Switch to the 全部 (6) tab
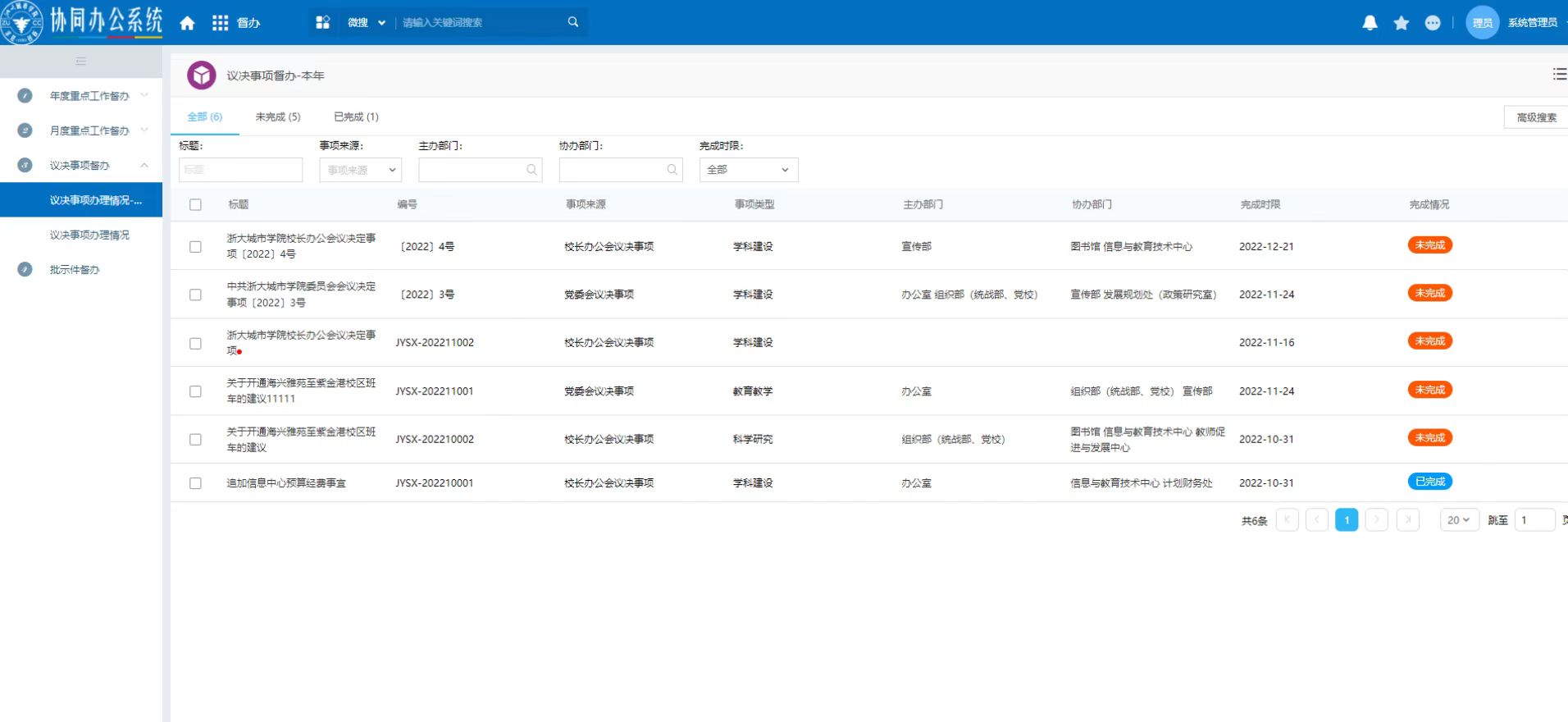The width and height of the screenshot is (1568, 722). click(x=205, y=117)
